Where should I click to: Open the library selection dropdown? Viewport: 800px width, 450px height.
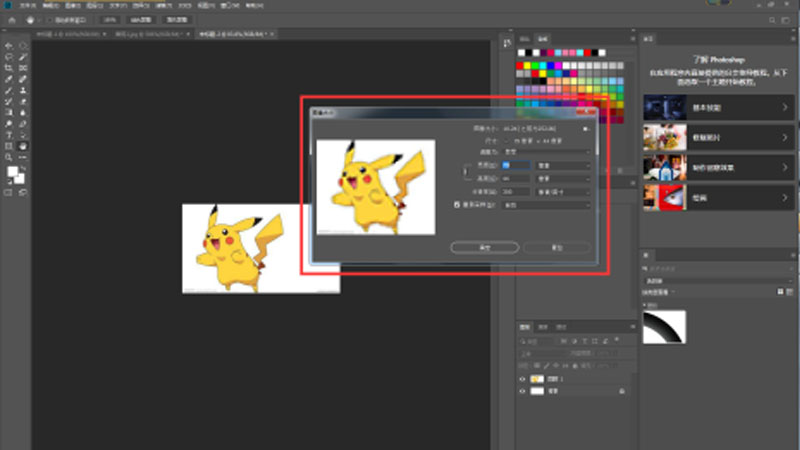click(x=718, y=281)
